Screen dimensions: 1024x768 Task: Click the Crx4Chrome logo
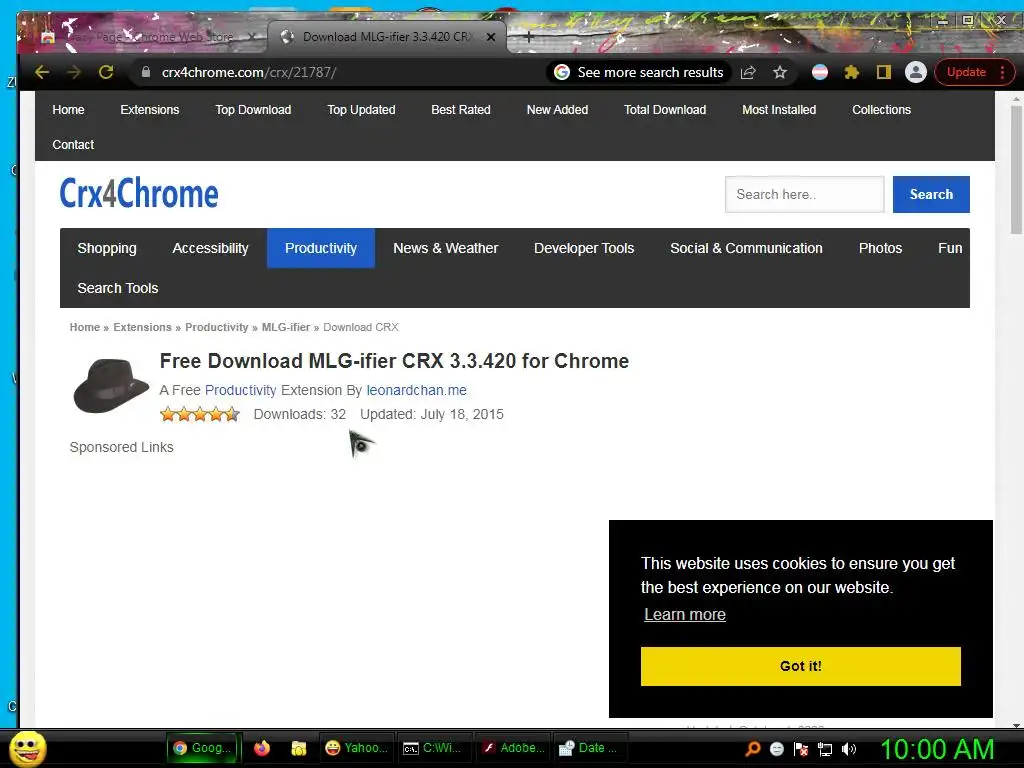139,193
